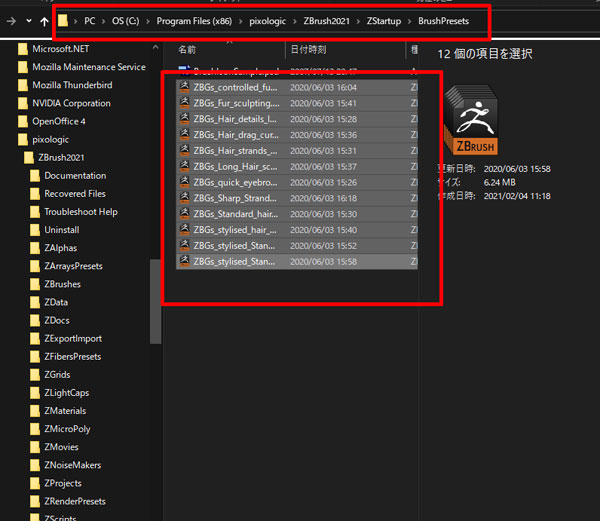Open Documentation folder in tree
The height and width of the screenshot is (521, 600).
tap(75, 176)
